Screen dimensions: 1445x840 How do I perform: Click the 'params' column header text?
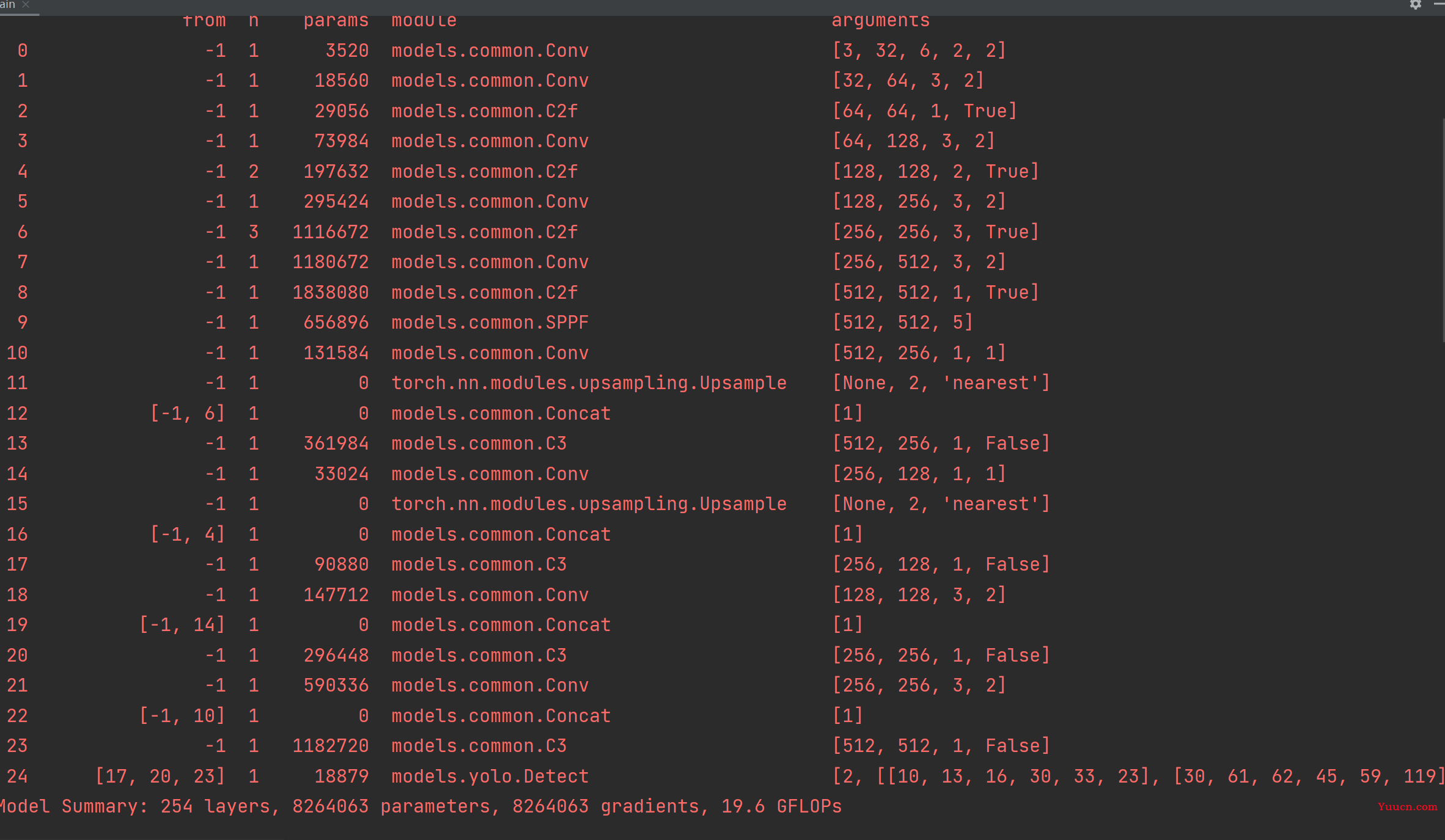(x=336, y=21)
